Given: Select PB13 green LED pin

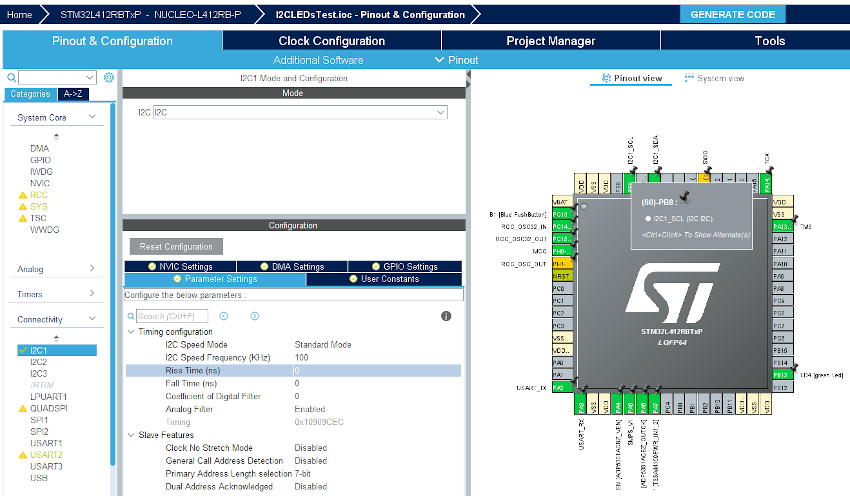Looking at the screenshot, I should pyautogui.click(x=781, y=375).
